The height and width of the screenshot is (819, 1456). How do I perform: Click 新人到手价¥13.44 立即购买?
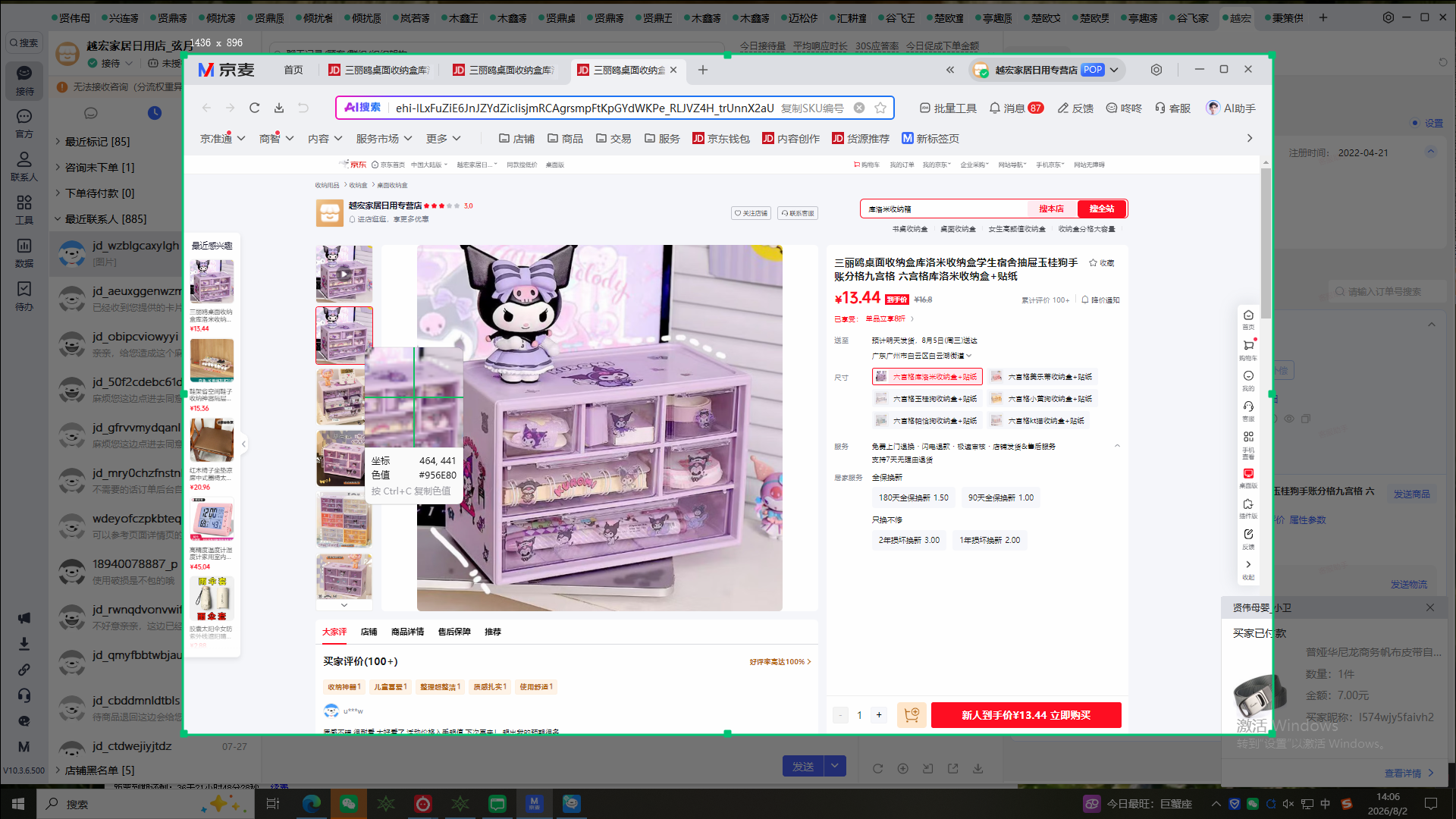tap(1026, 715)
